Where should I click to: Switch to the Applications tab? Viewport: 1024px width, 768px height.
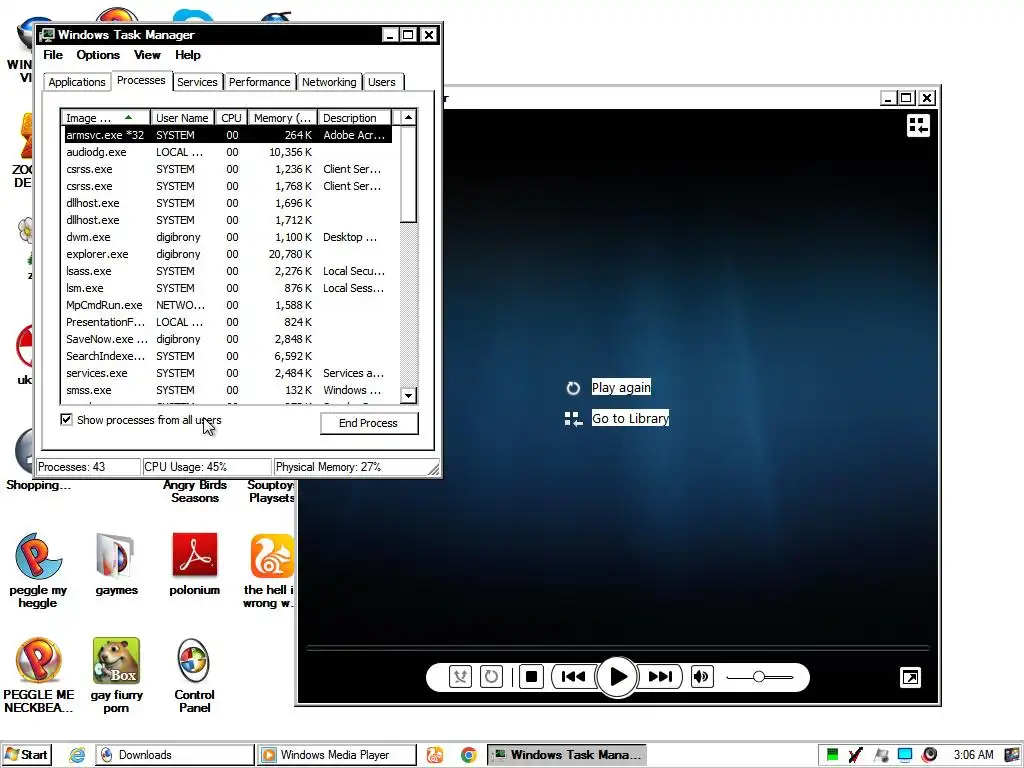(76, 82)
